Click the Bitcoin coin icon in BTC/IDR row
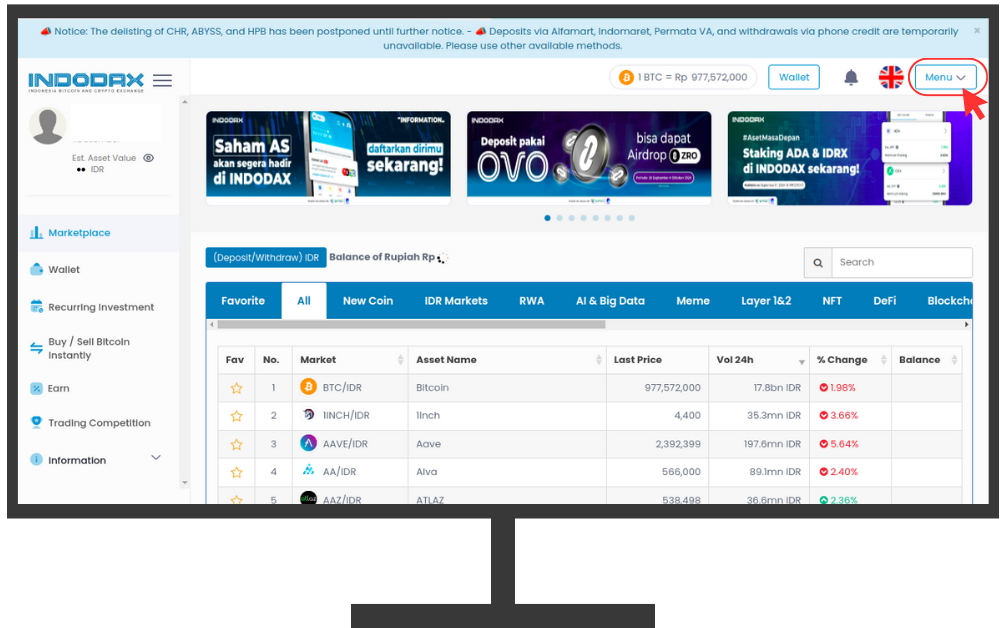 (308, 387)
